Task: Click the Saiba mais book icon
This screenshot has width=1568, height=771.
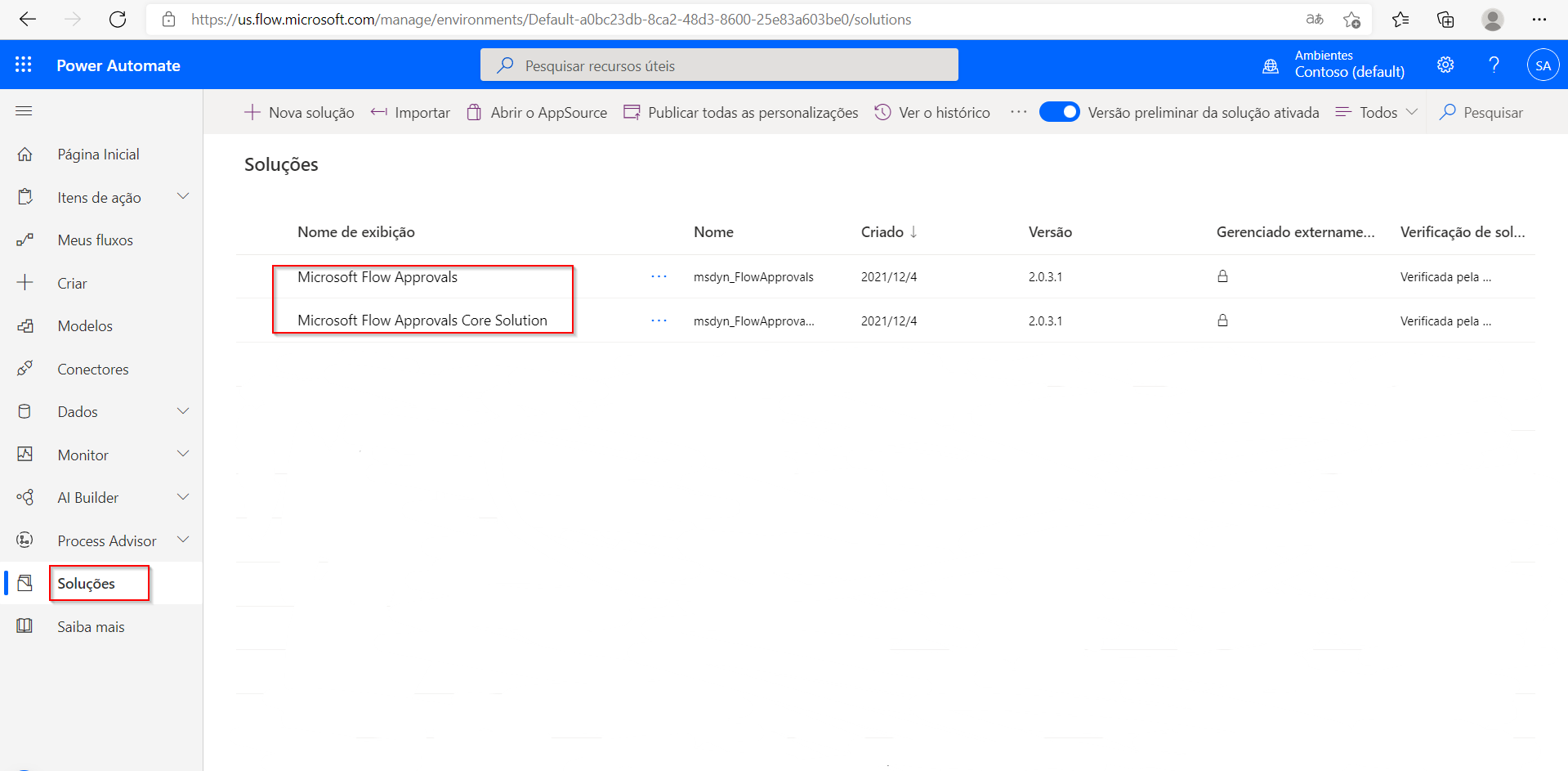Action: (25, 626)
